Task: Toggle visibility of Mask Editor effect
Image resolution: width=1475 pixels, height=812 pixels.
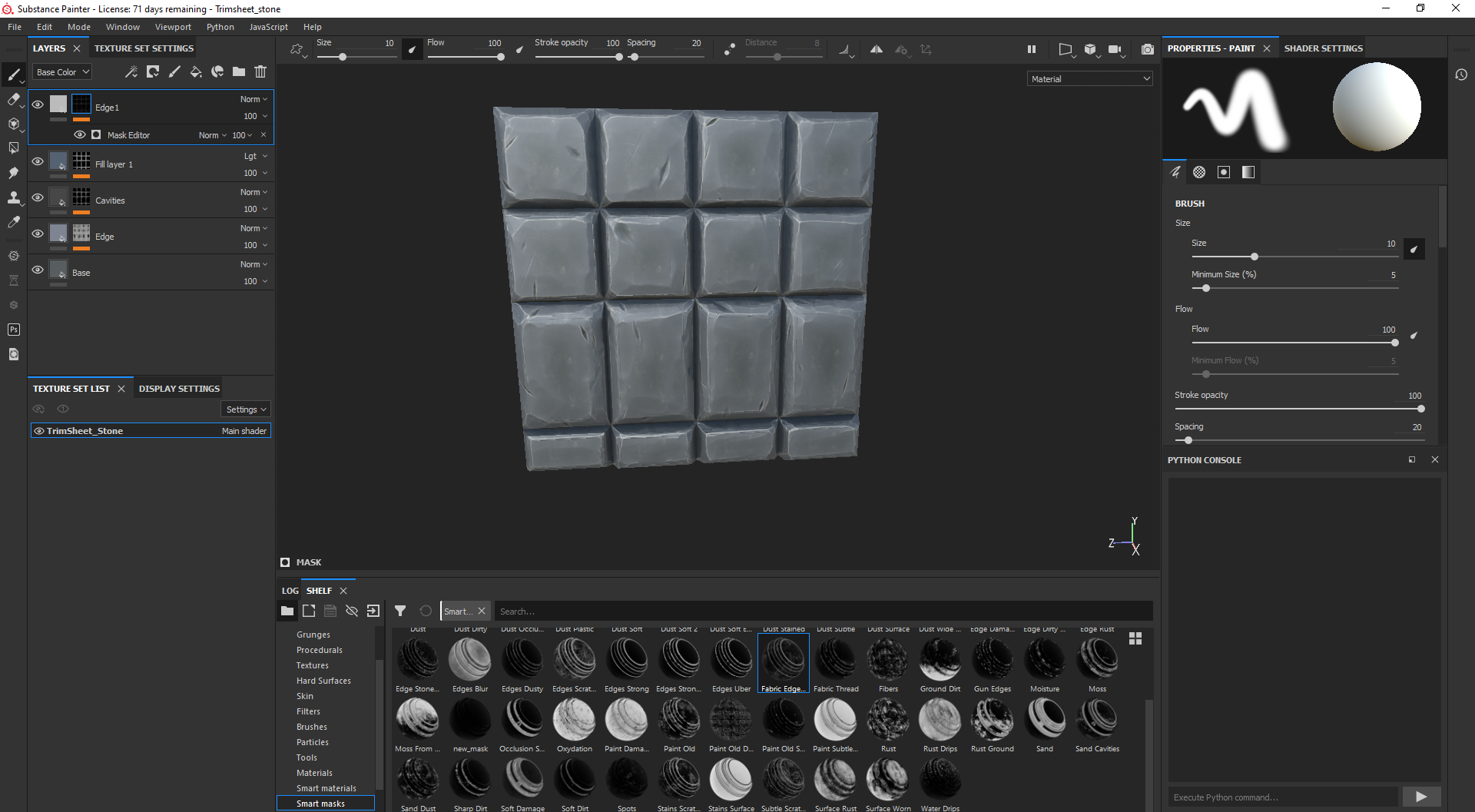Action: click(x=79, y=134)
